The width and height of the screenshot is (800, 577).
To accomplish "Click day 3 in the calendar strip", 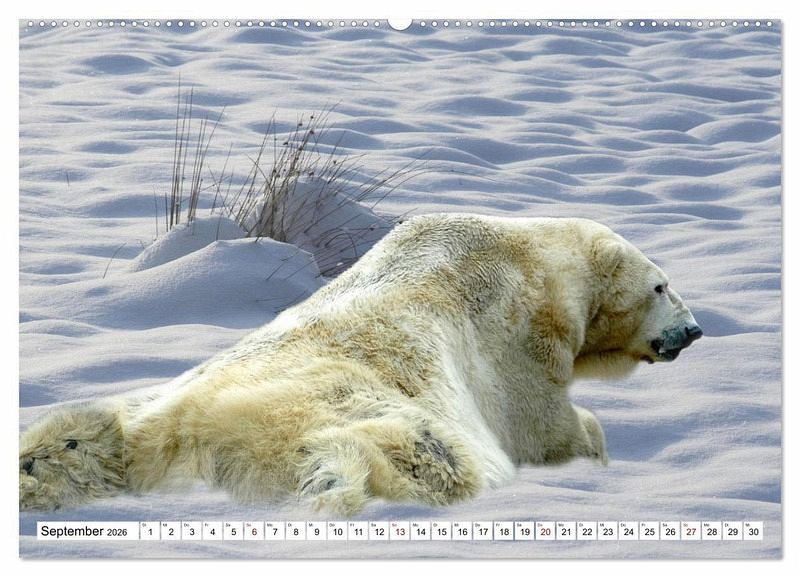I will (x=191, y=531).
